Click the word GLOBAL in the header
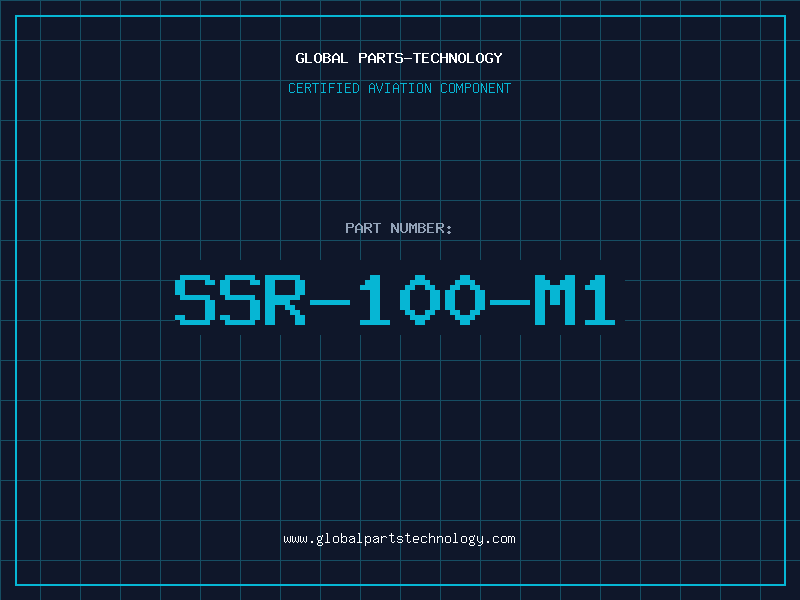Image resolution: width=800 pixels, height=600 pixels. click(x=321, y=58)
